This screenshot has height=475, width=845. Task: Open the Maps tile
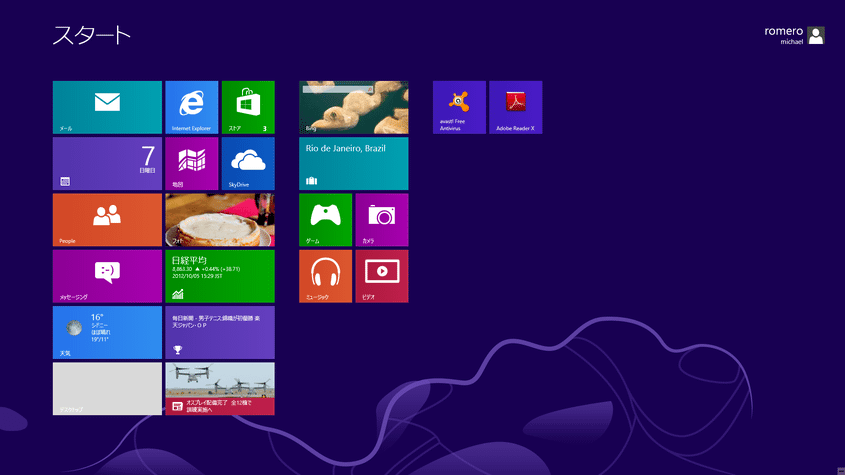click(x=192, y=163)
